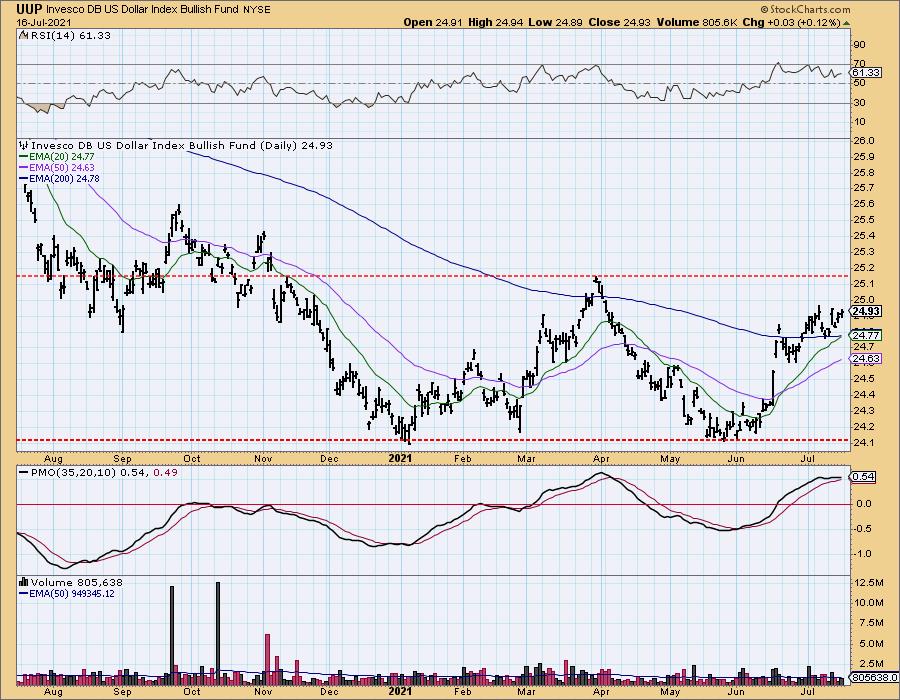Screen dimensions: 900x700
Task: Click the volume EMA(50) 949345.12 legend
Action: coord(67,594)
